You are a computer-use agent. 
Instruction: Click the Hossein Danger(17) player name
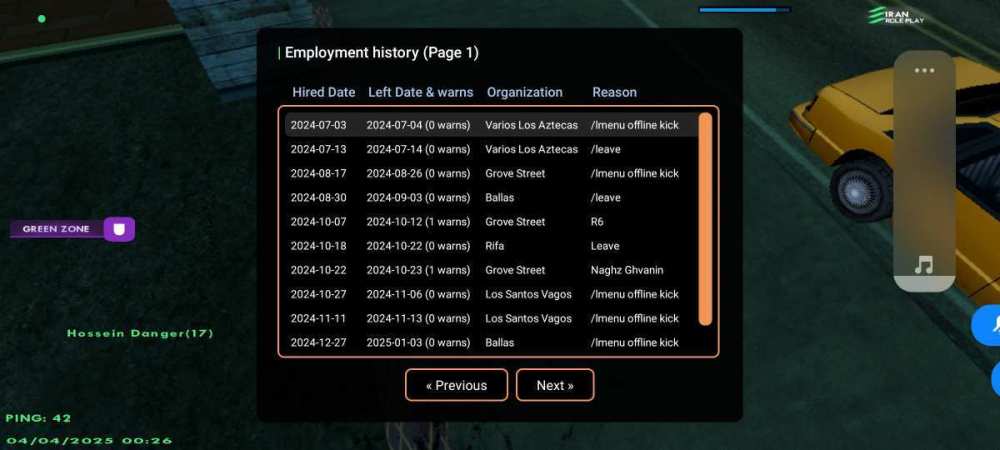coord(140,333)
